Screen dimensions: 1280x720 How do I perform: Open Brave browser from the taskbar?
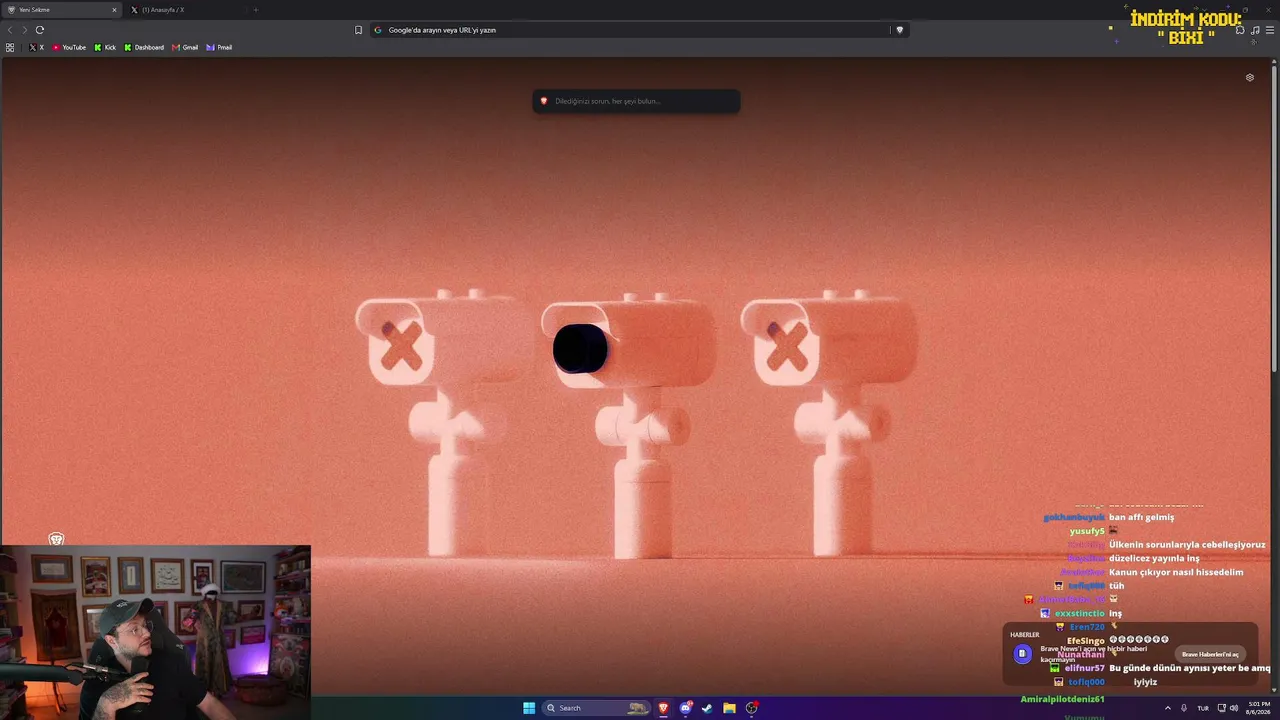pyautogui.click(x=662, y=708)
